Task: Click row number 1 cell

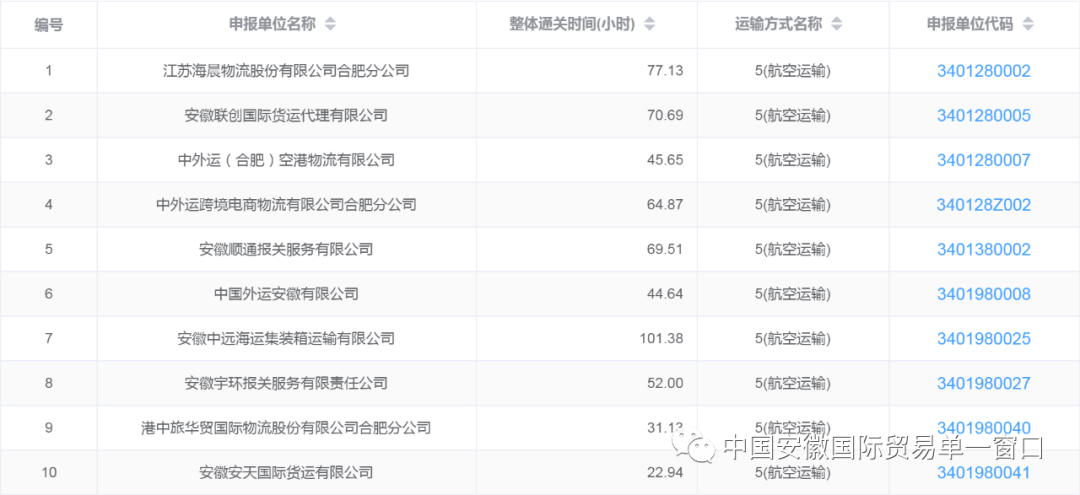Action: tap(49, 71)
